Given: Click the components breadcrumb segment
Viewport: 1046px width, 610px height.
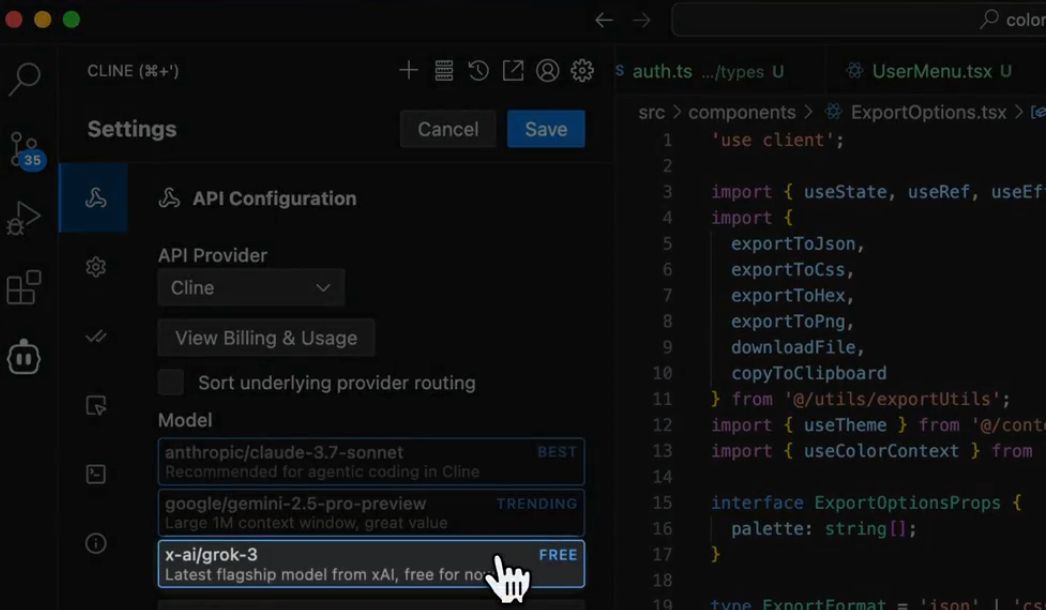Looking at the screenshot, I should 741,113.
